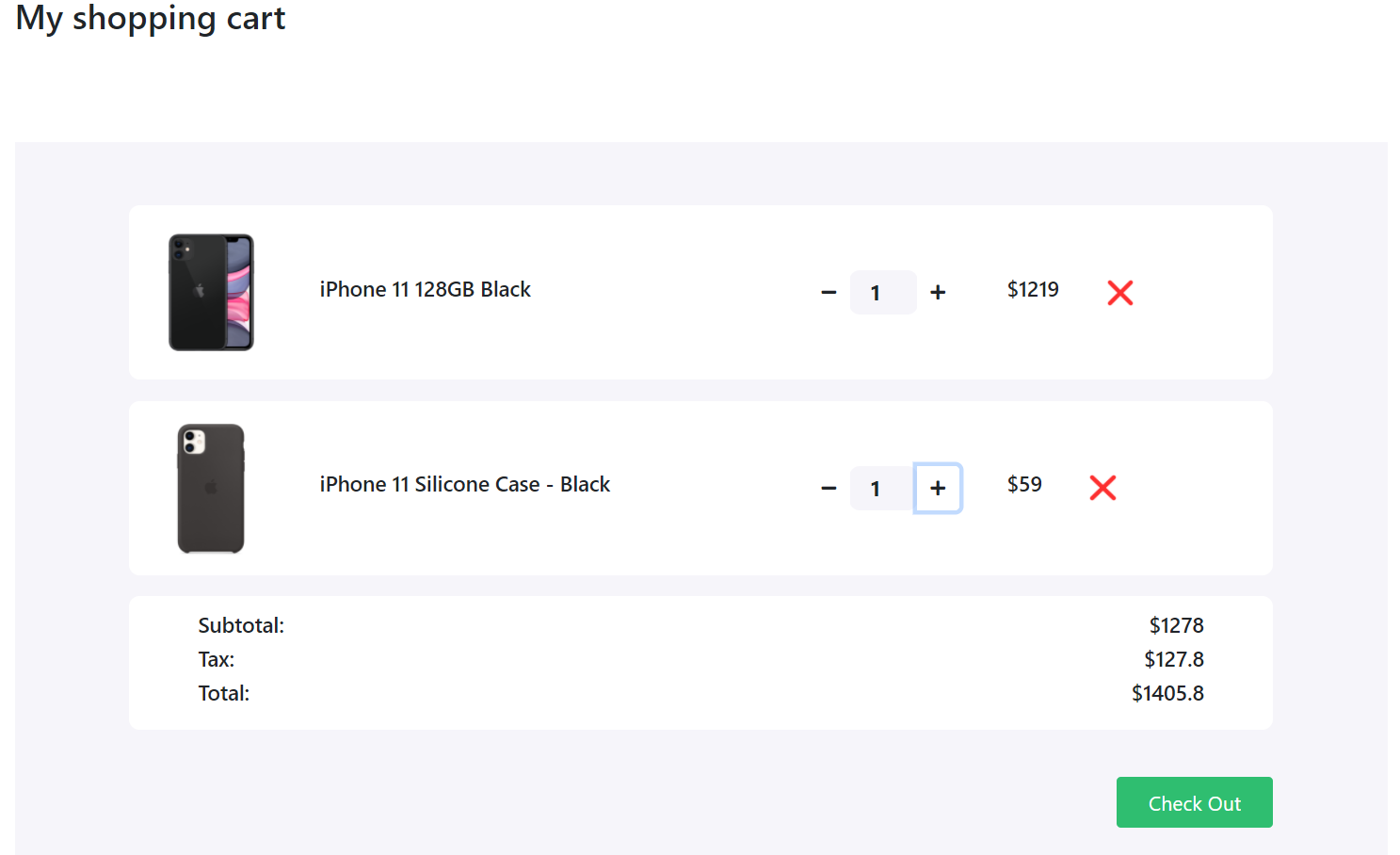Click the plus icon for the Silicone Case
Screen dimensions: 1400x855
click(x=938, y=488)
